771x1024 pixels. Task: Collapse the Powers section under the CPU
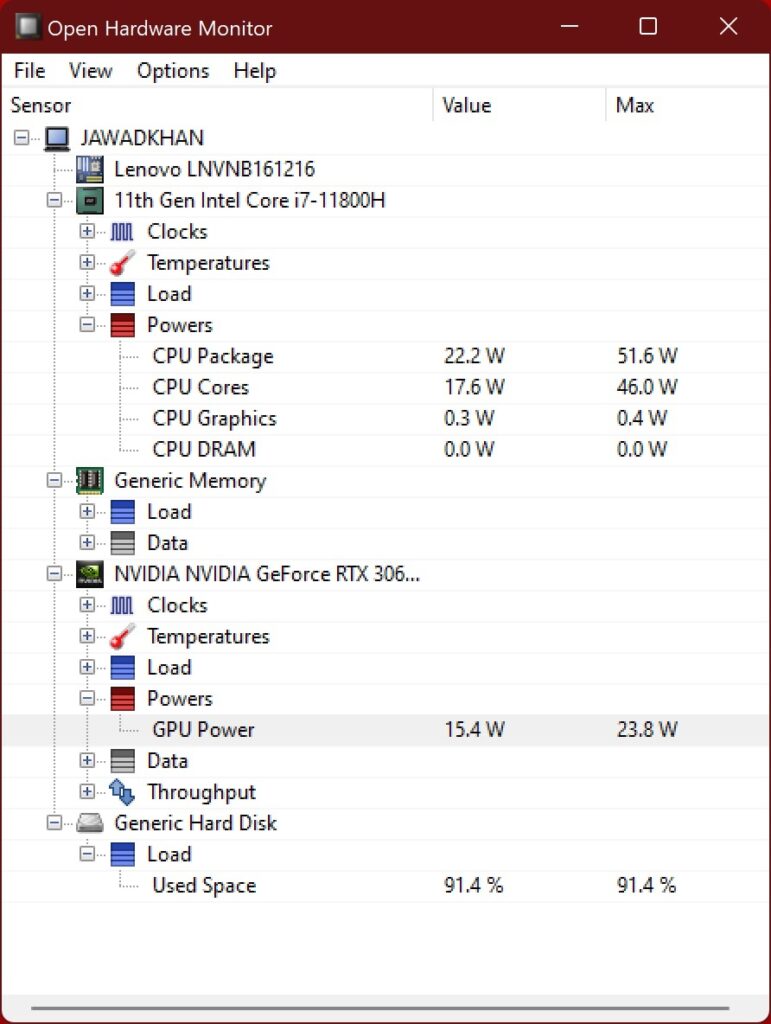(x=87, y=325)
